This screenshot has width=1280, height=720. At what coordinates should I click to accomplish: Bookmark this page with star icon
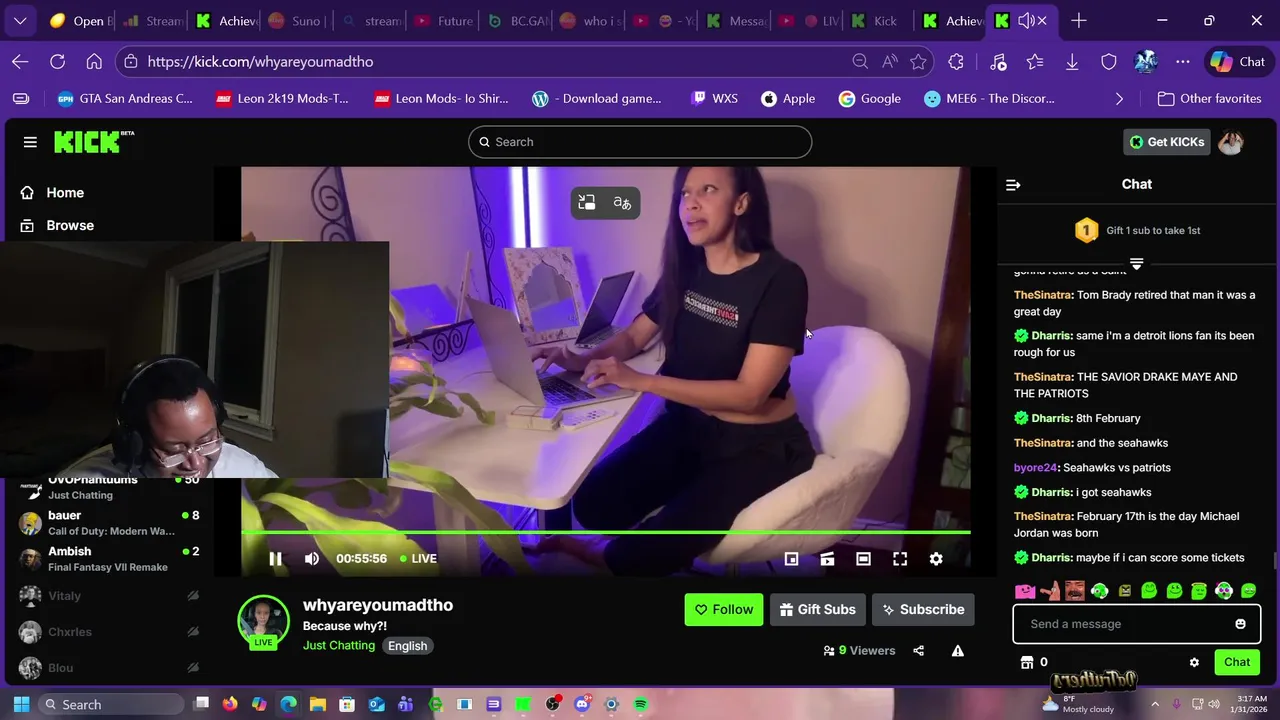[919, 62]
